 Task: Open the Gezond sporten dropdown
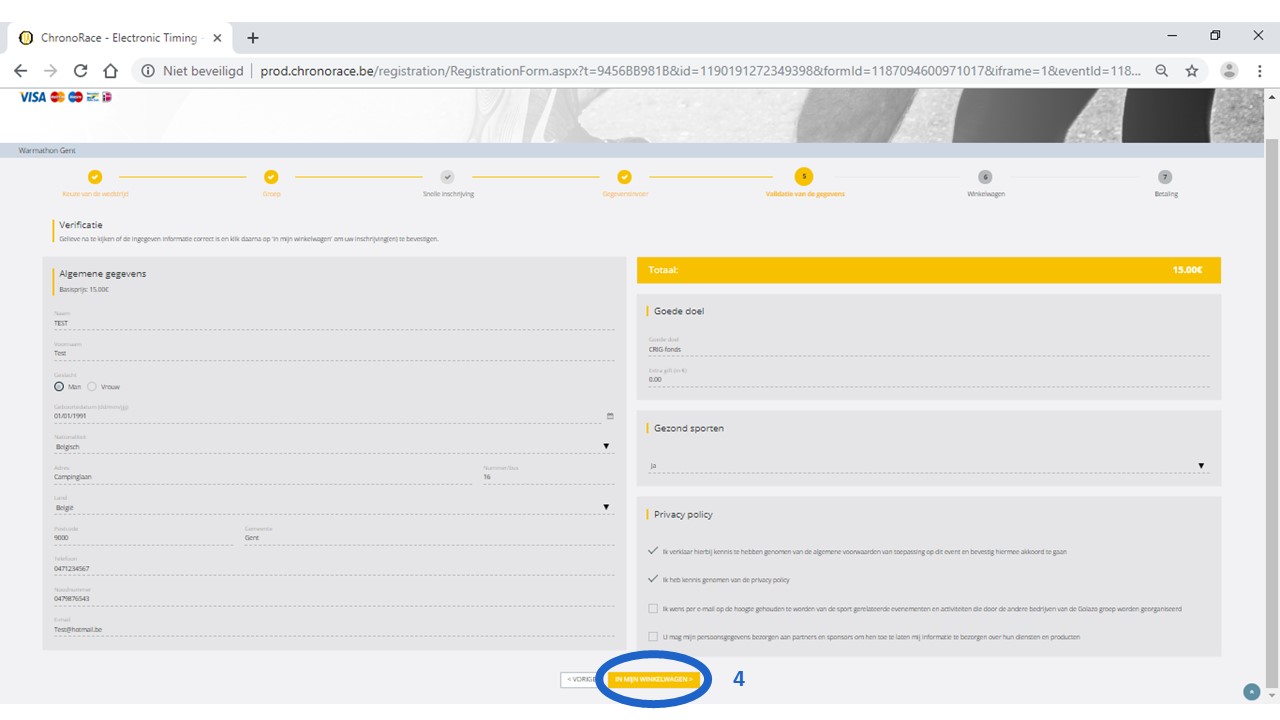coord(1201,466)
